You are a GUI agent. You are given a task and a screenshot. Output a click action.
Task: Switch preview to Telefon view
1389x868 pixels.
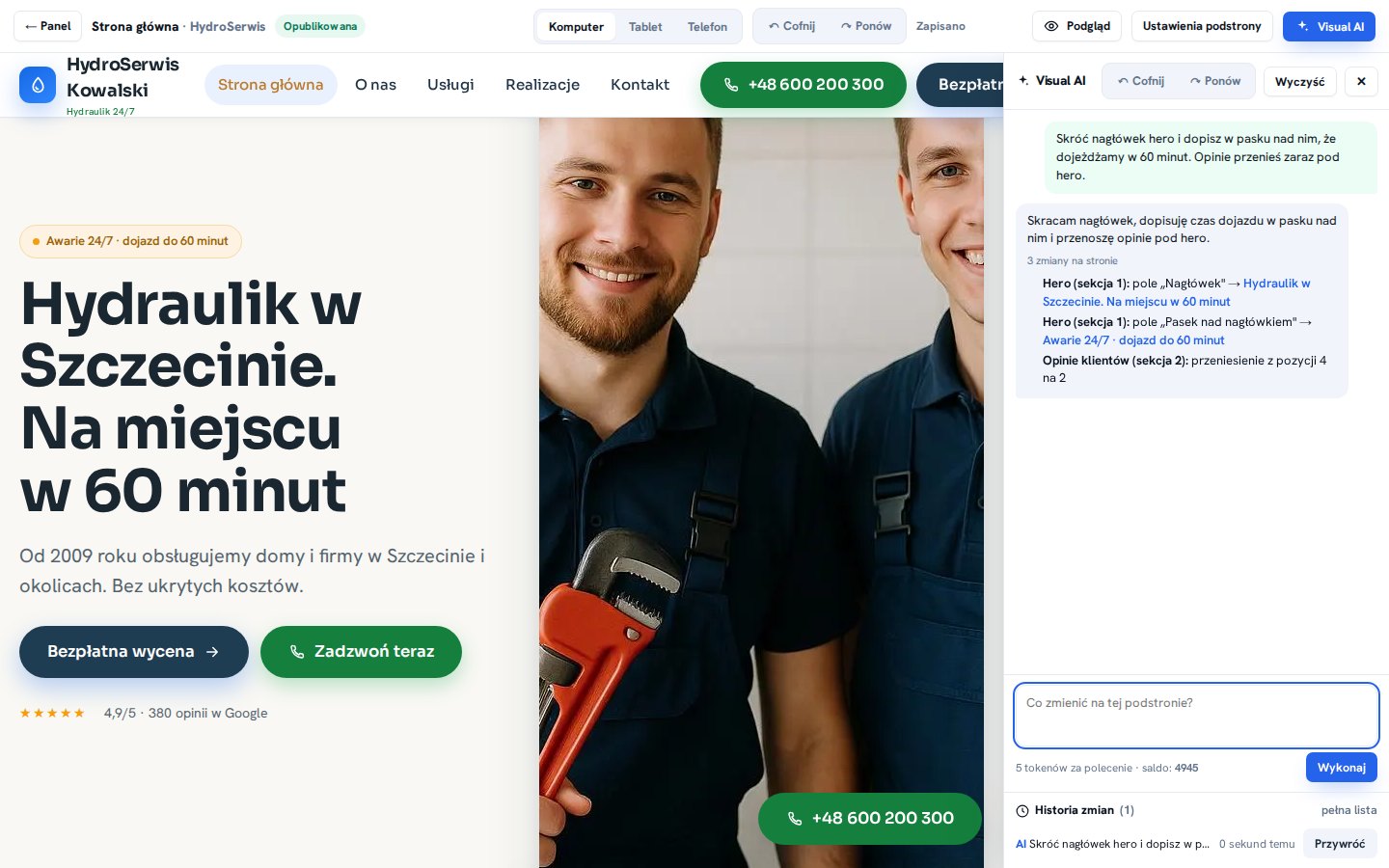click(707, 26)
